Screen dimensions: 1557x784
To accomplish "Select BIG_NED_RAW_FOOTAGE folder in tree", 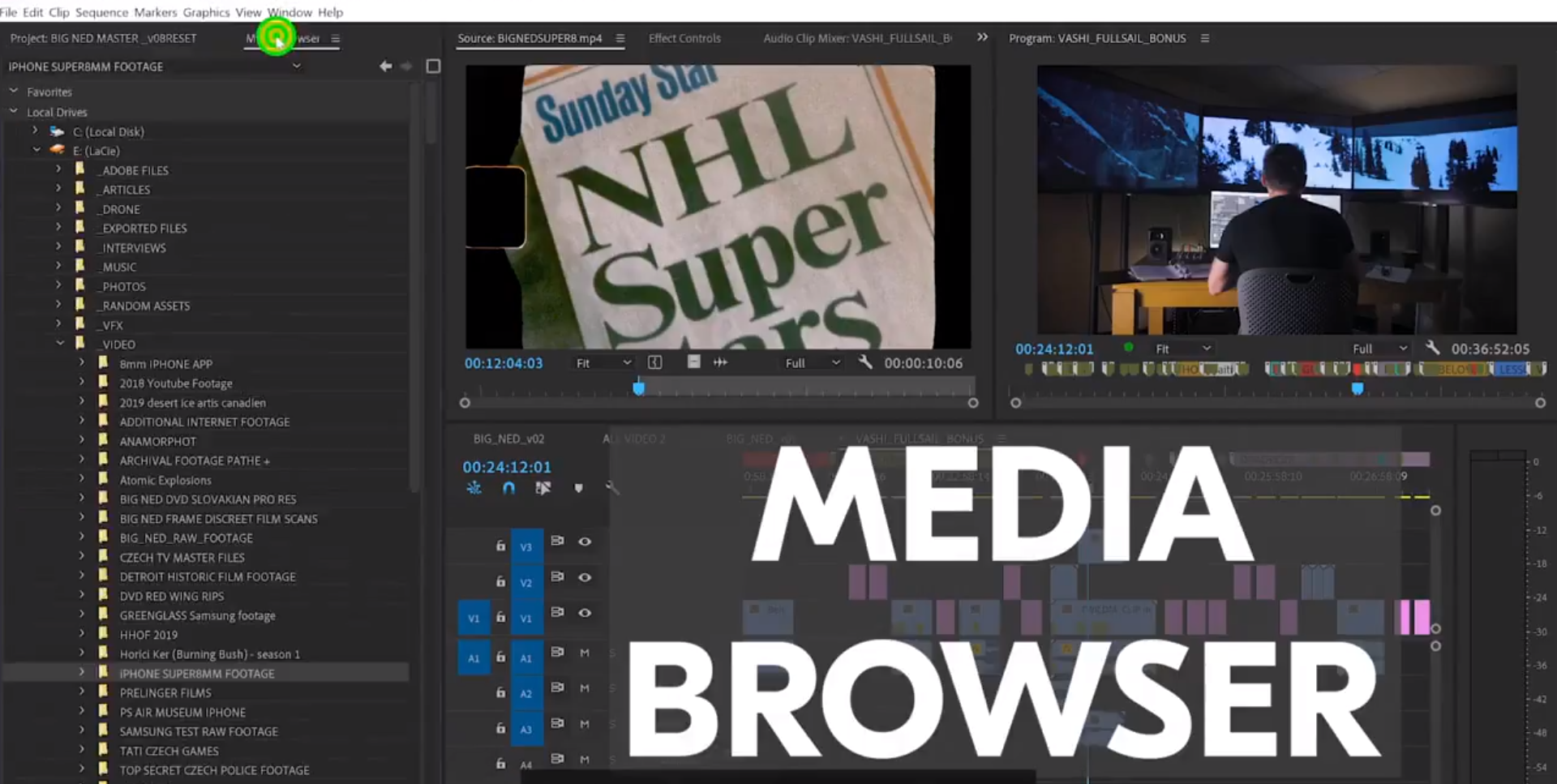I will coord(187,538).
